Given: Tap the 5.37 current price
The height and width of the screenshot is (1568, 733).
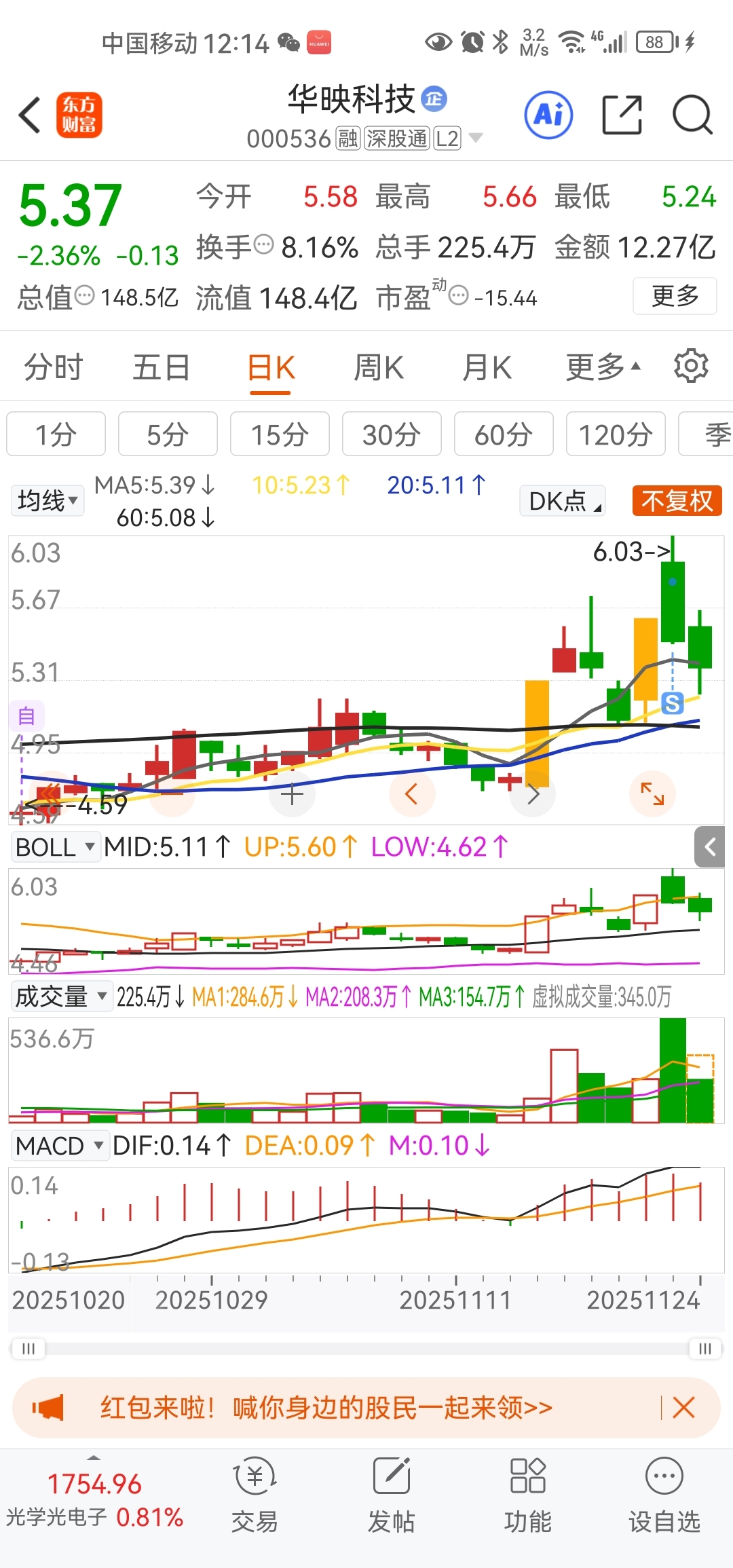Looking at the screenshot, I should point(71,206).
